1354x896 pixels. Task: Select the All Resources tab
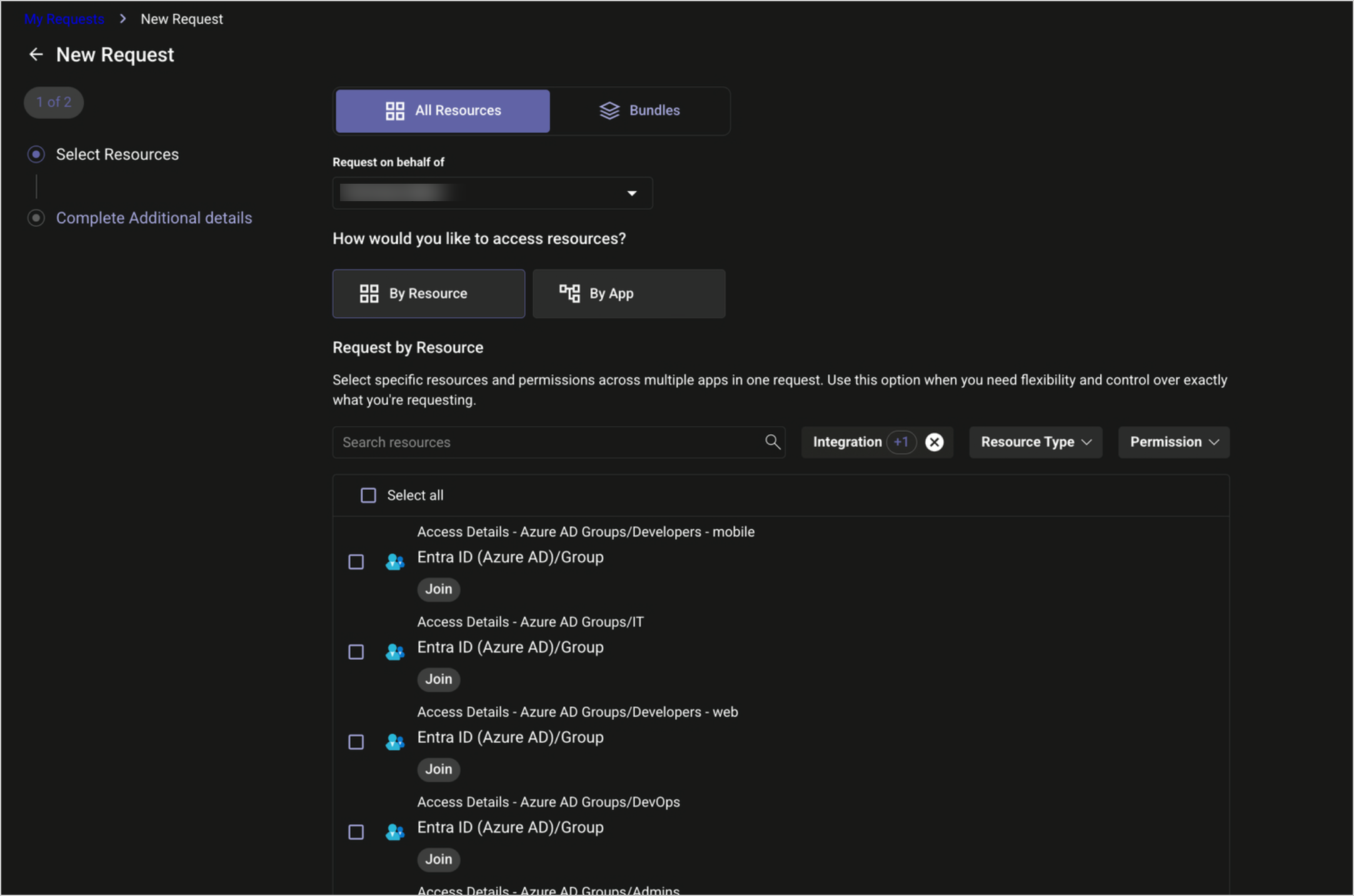[443, 111]
